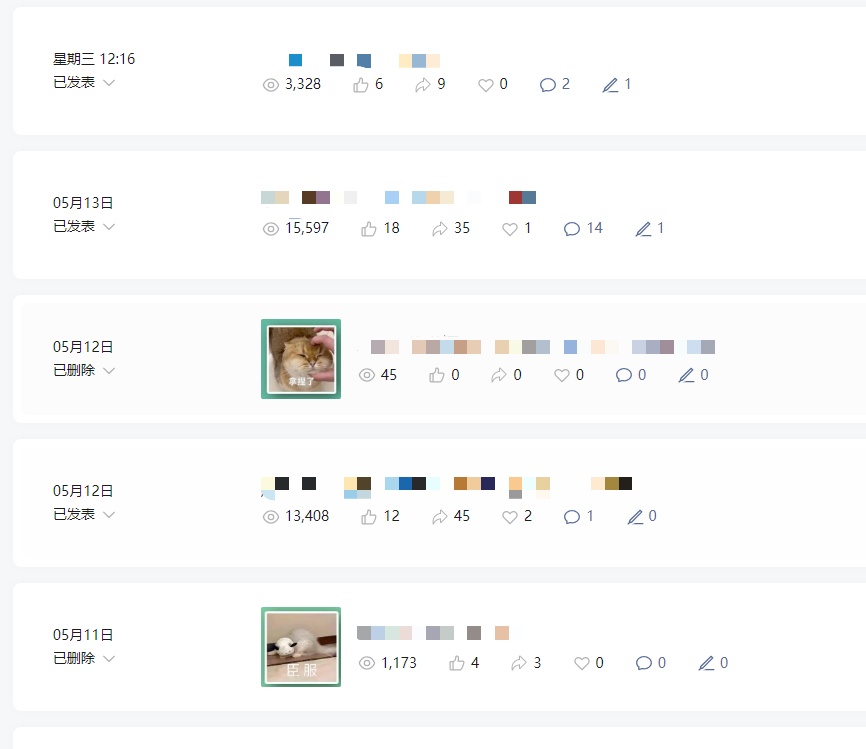Open the 已删除 dropdown for the 05月11日 post
This screenshot has height=749, width=866.
109,658
